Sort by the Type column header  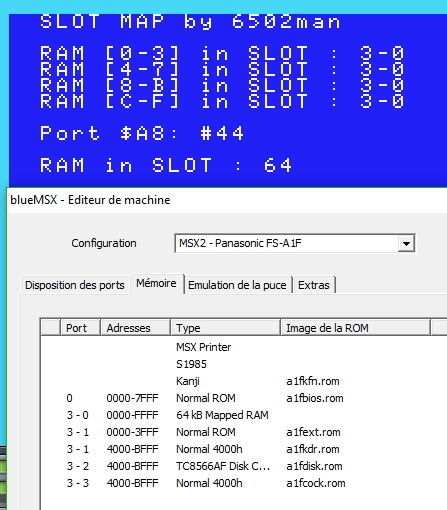pyautogui.click(x=225, y=328)
